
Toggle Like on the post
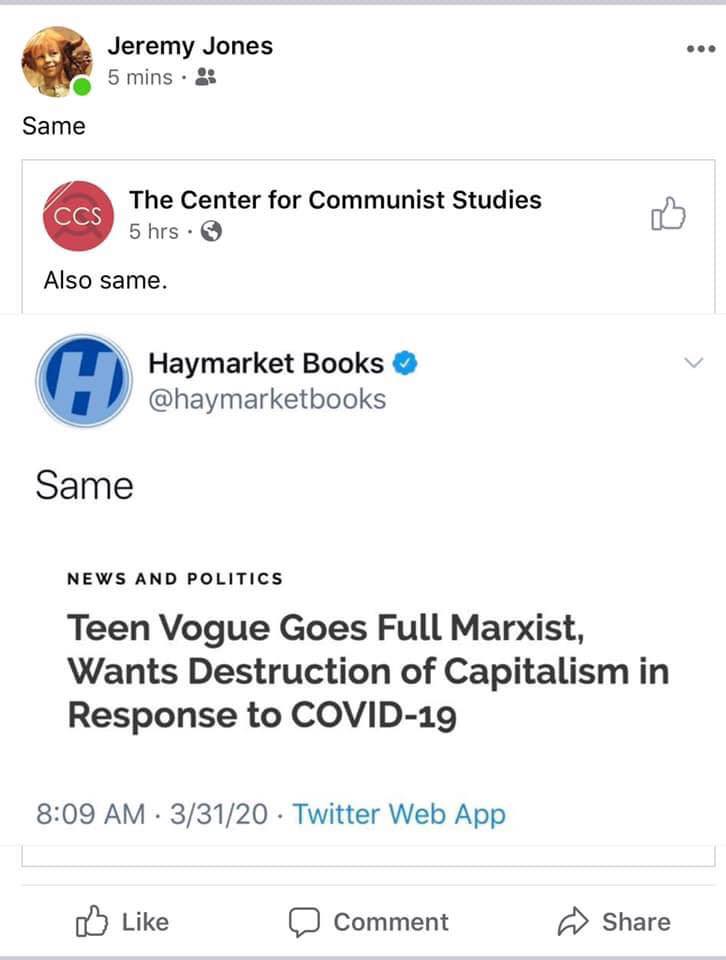tap(122, 922)
